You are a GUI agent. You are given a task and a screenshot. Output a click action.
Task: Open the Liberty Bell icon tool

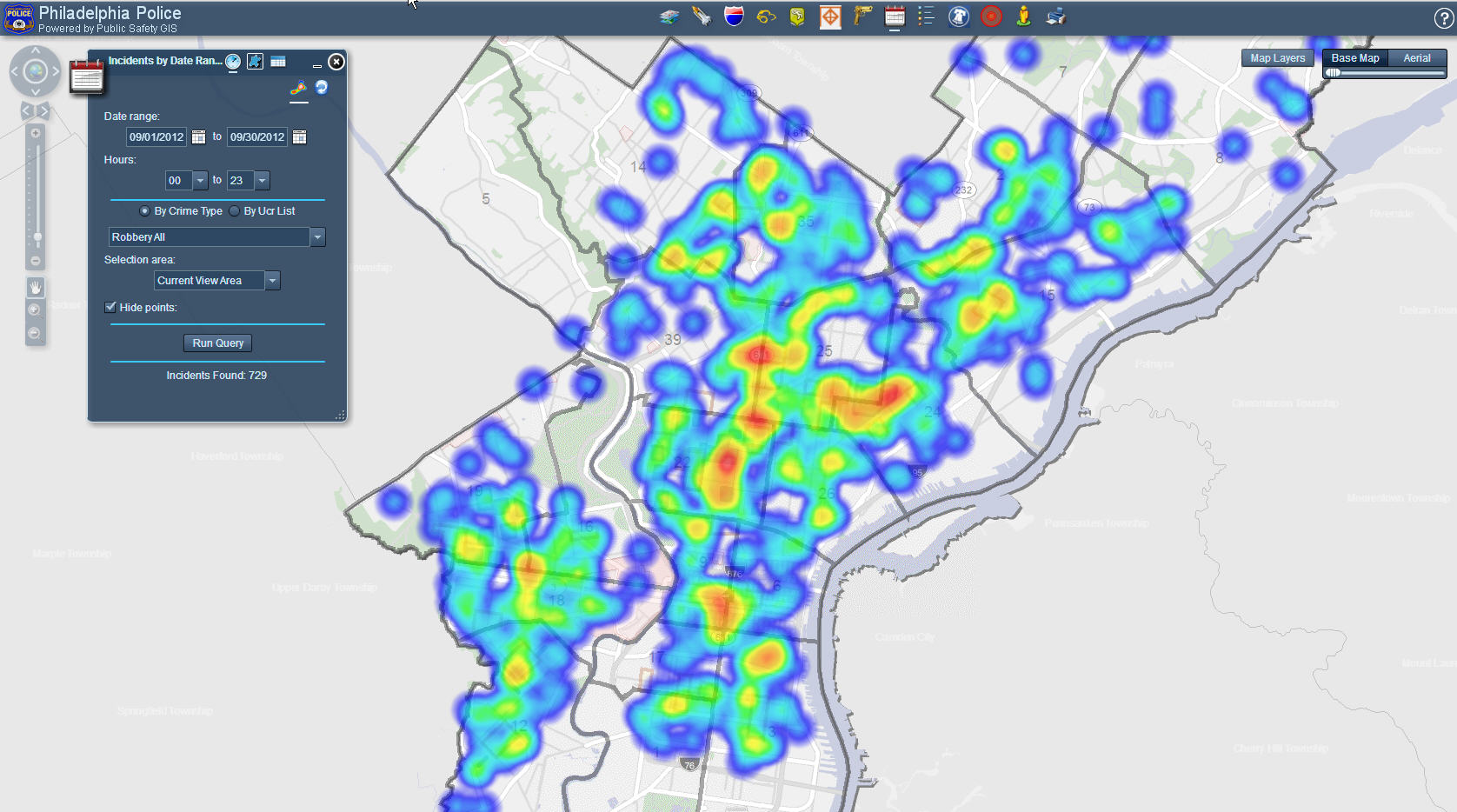click(x=959, y=16)
